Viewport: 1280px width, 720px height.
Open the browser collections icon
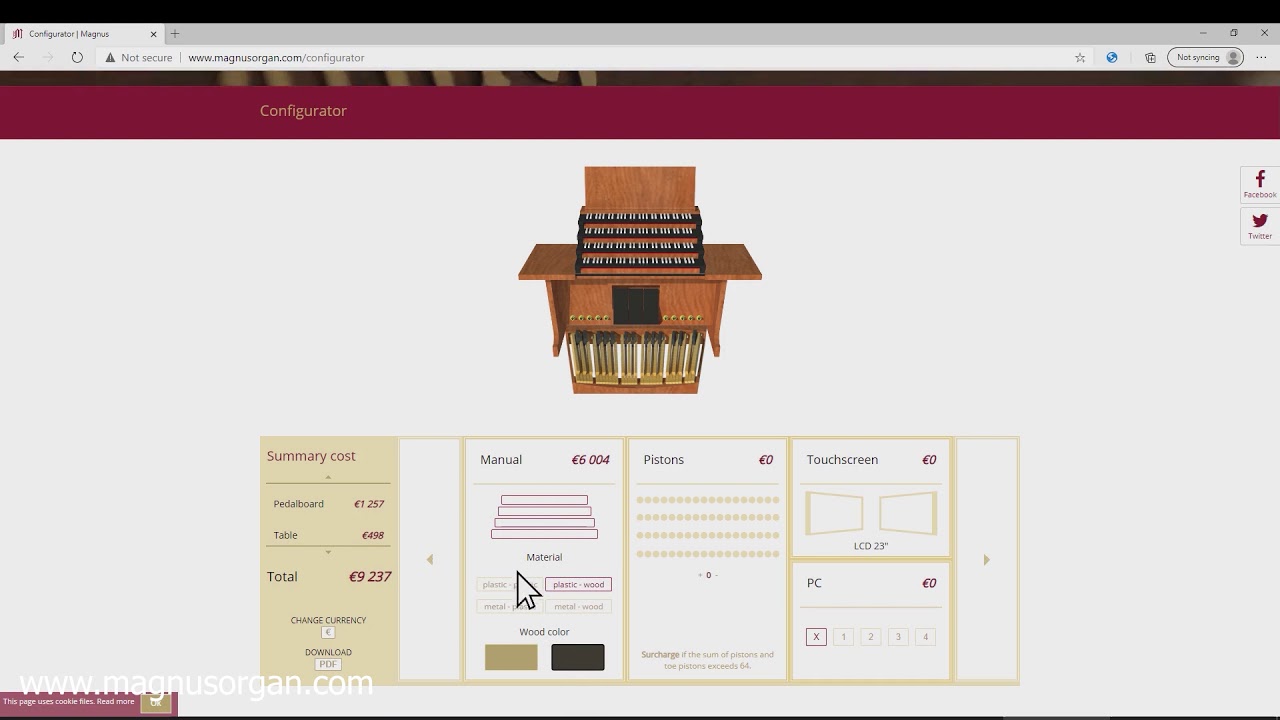pyautogui.click(x=1150, y=57)
